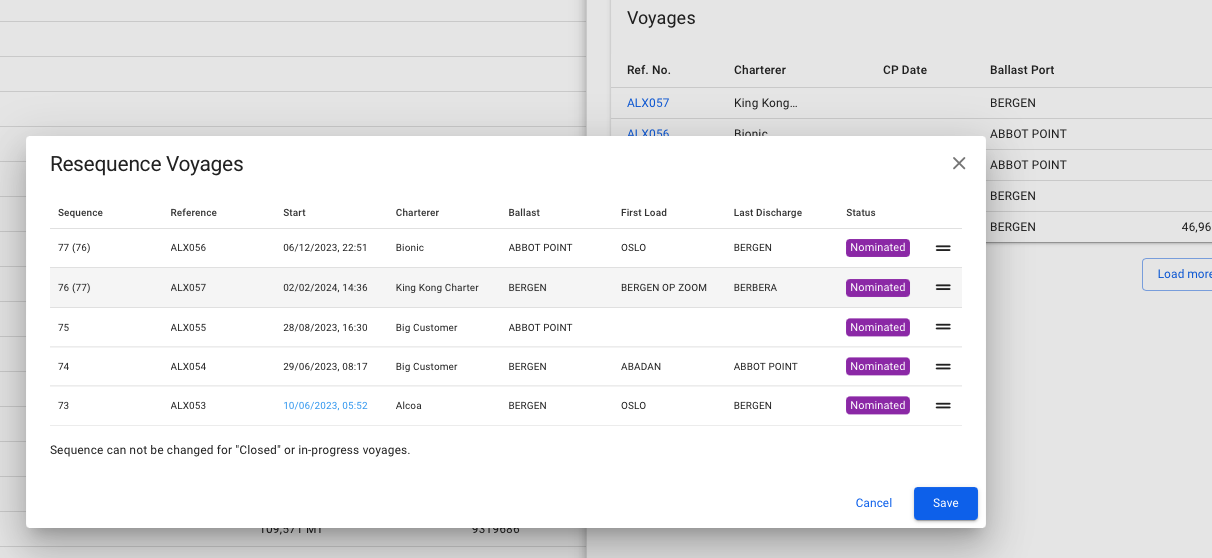Click drag handle icon for ALX056 row

point(942,248)
